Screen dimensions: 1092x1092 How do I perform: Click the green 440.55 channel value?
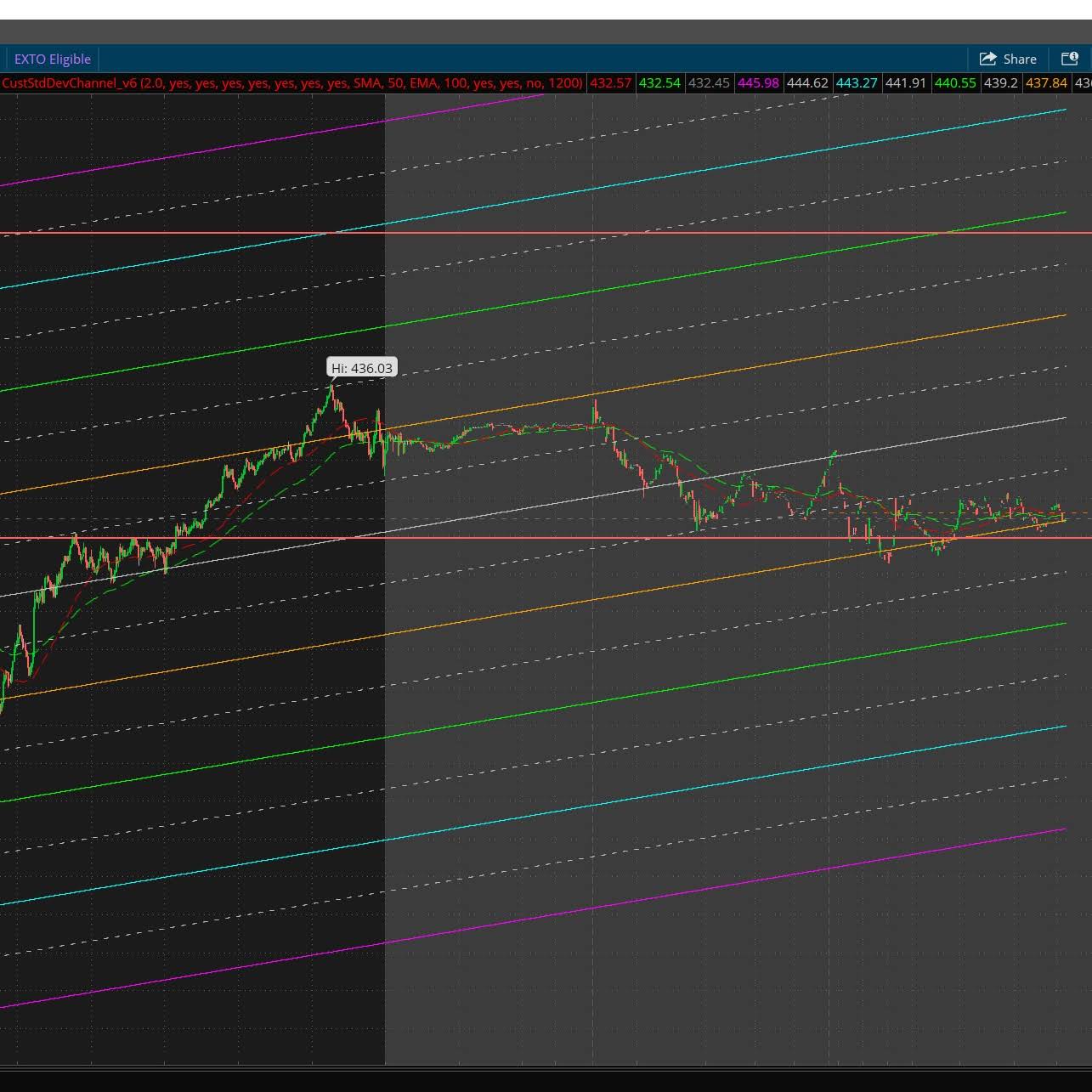[955, 83]
